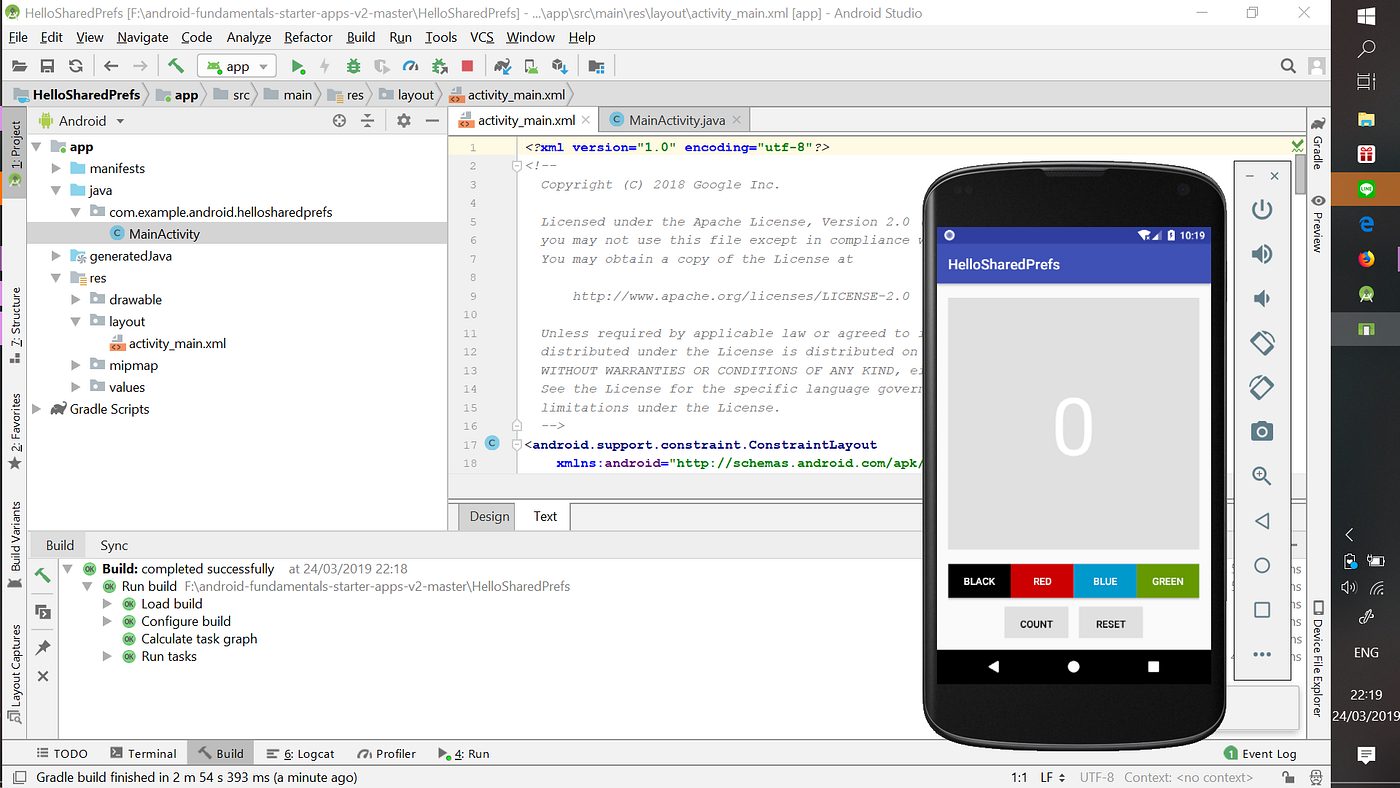Viewport: 1400px width, 788px height.
Task: Increase the emulator volume
Action: coord(1262,254)
